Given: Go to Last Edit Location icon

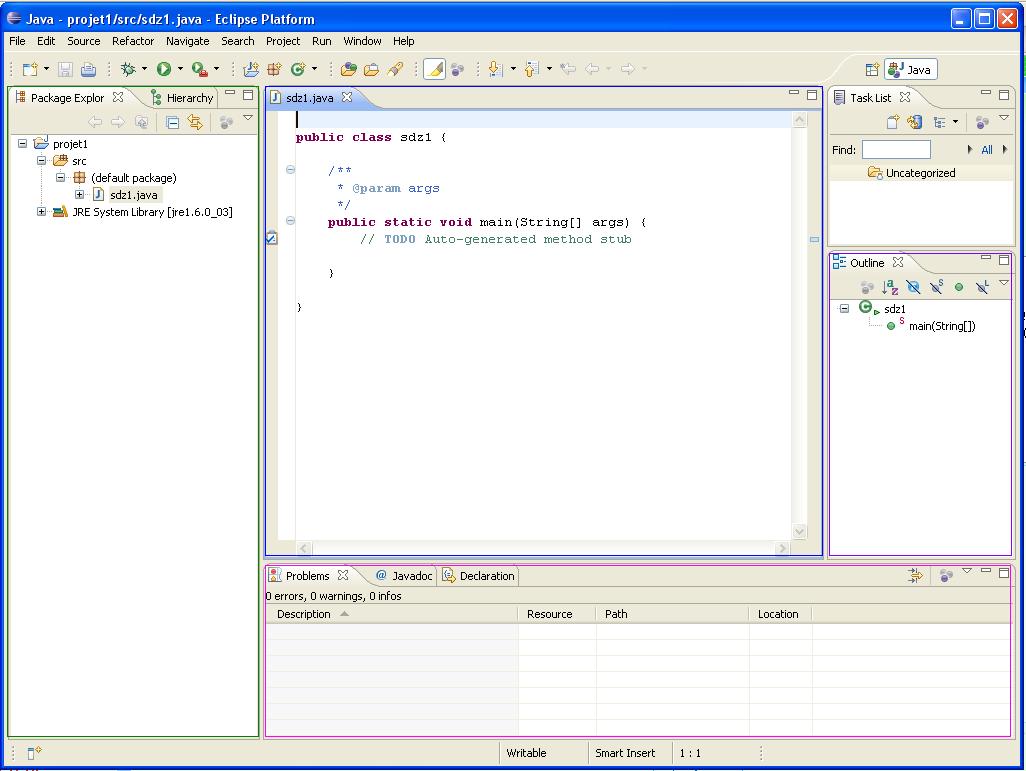Looking at the screenshot, I should pyautogui.click(x=567, y=69).
